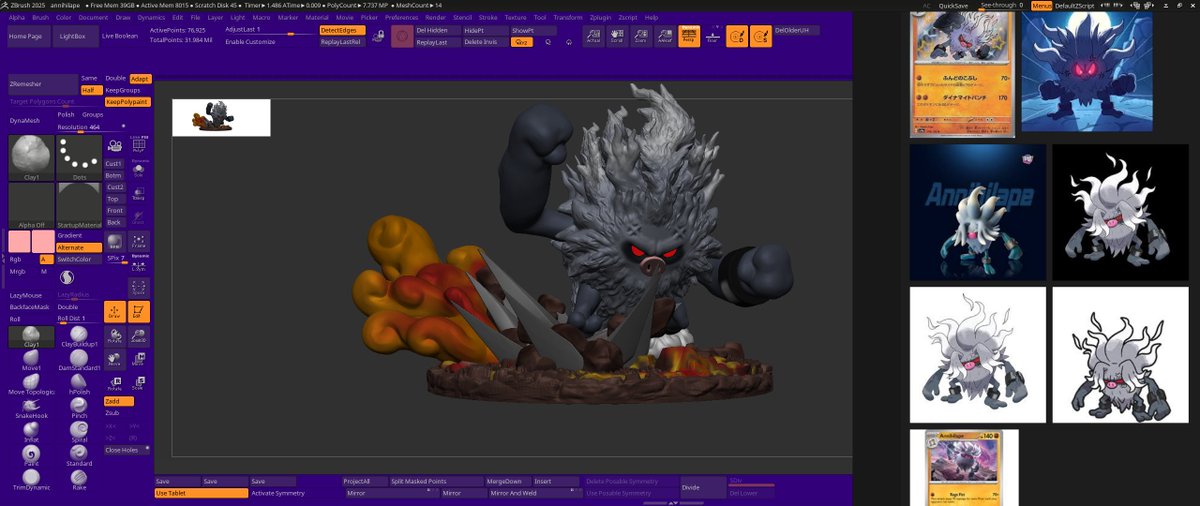
Task: Click the Divide button
Action: 703,487
